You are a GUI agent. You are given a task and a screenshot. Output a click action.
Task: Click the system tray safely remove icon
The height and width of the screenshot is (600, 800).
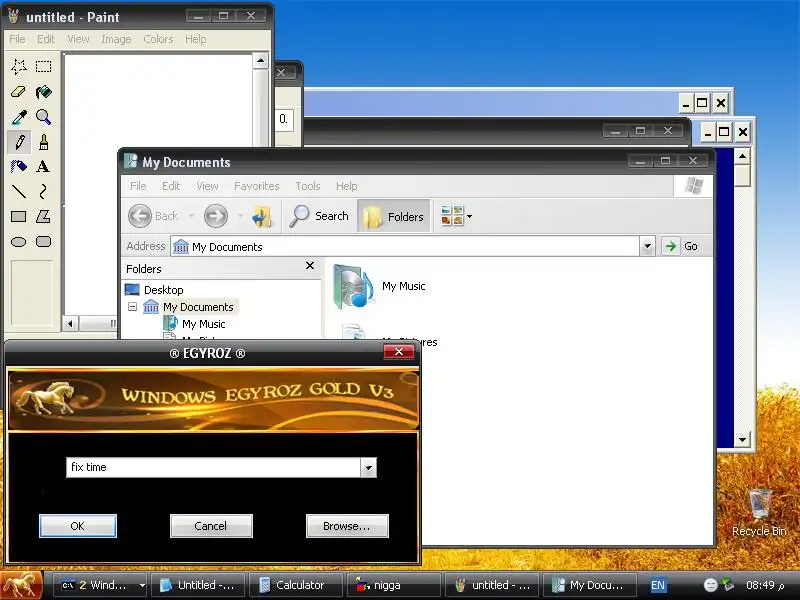[x=727, y=585]
